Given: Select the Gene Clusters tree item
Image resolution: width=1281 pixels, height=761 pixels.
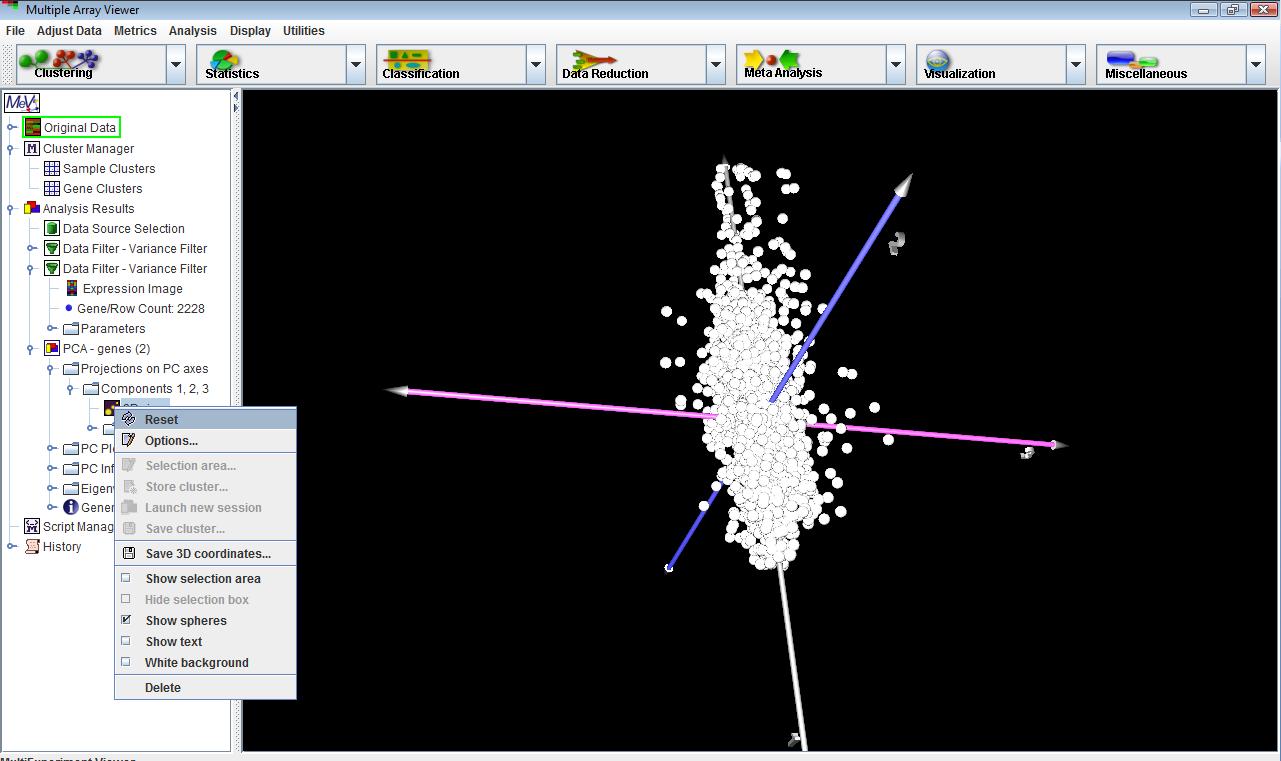Looking at the screenshot, I should coord(102,188).
